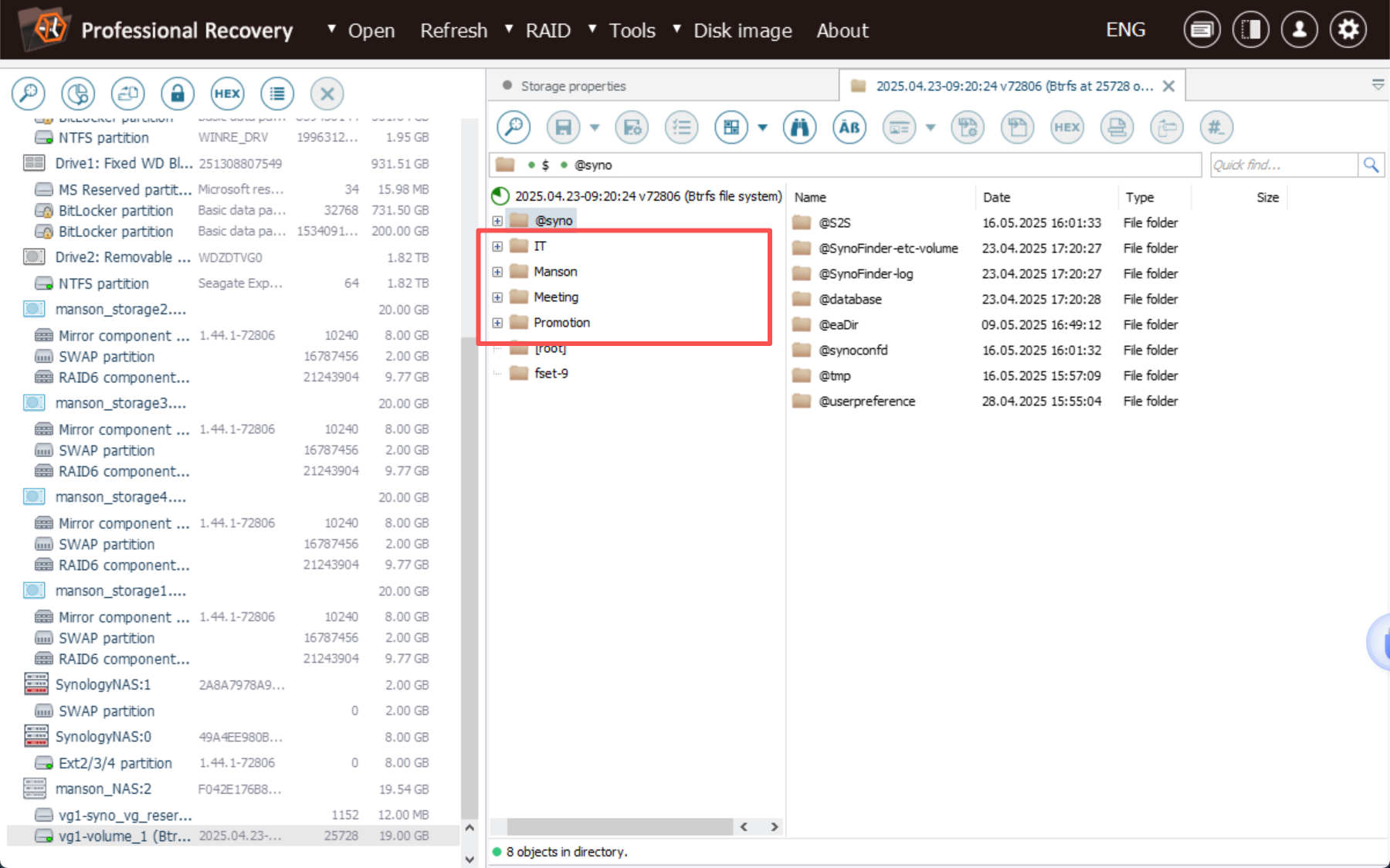Click the folder tree scroll right arrow
This screenshot has height=868, width=1390.
pos(775,827)
